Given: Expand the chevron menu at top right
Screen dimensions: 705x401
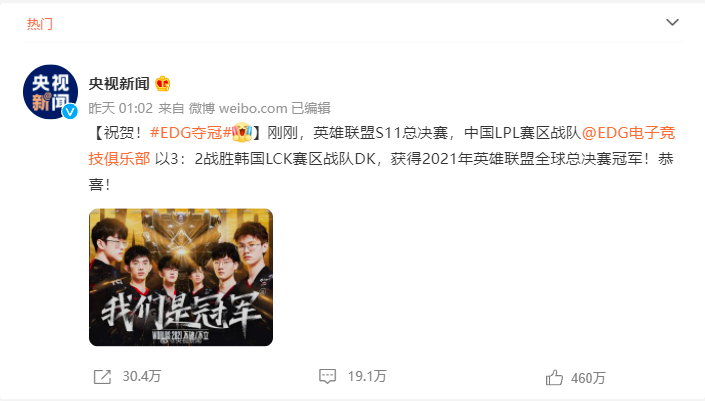Looking at the screenshot, I should [672, 22].
